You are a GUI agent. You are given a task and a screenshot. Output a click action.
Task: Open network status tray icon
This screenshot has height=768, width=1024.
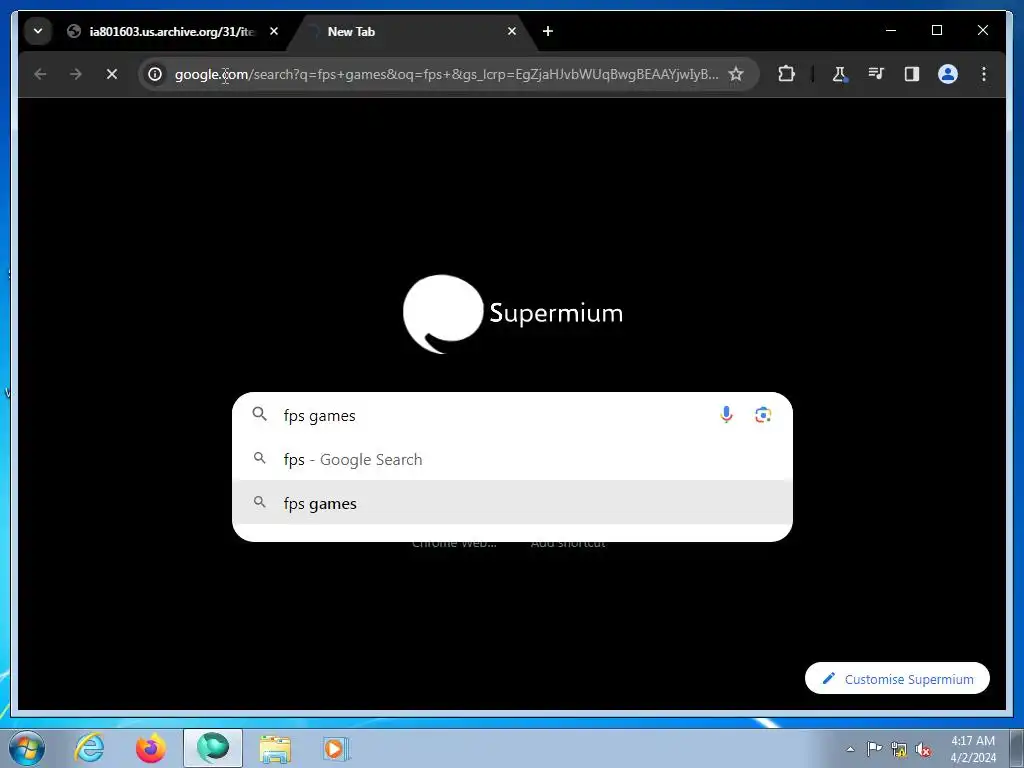point(899,749)
